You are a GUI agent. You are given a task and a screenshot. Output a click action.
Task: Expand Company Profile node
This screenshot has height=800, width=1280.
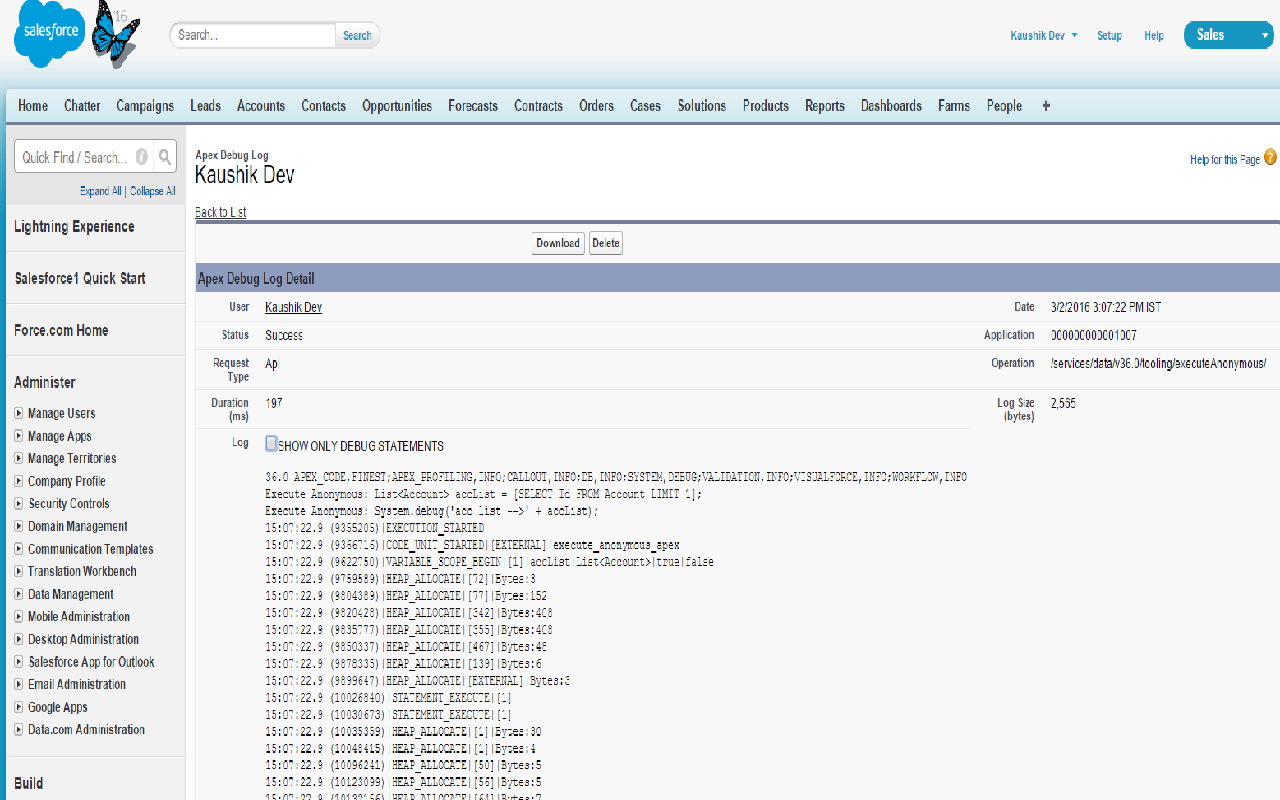pos(19,481)
